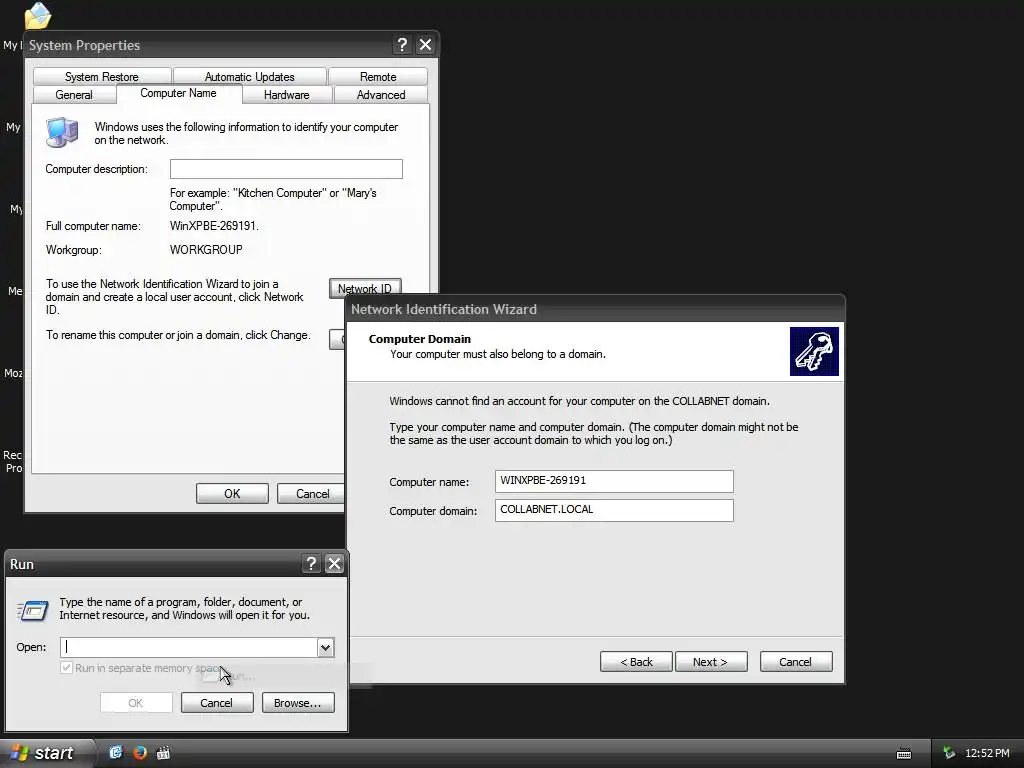Open the System Restore tab
Screen dimensions: 1024x768
coord(102,76)
